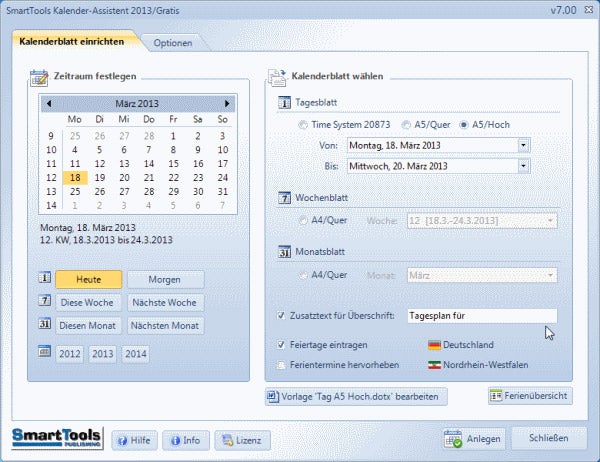
Task: Click the Heute button
Action: point(89,279)
